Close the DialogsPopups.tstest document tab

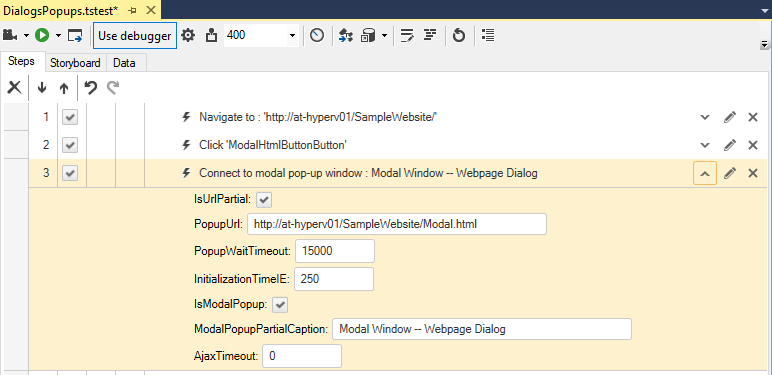[x=151, y=10]
